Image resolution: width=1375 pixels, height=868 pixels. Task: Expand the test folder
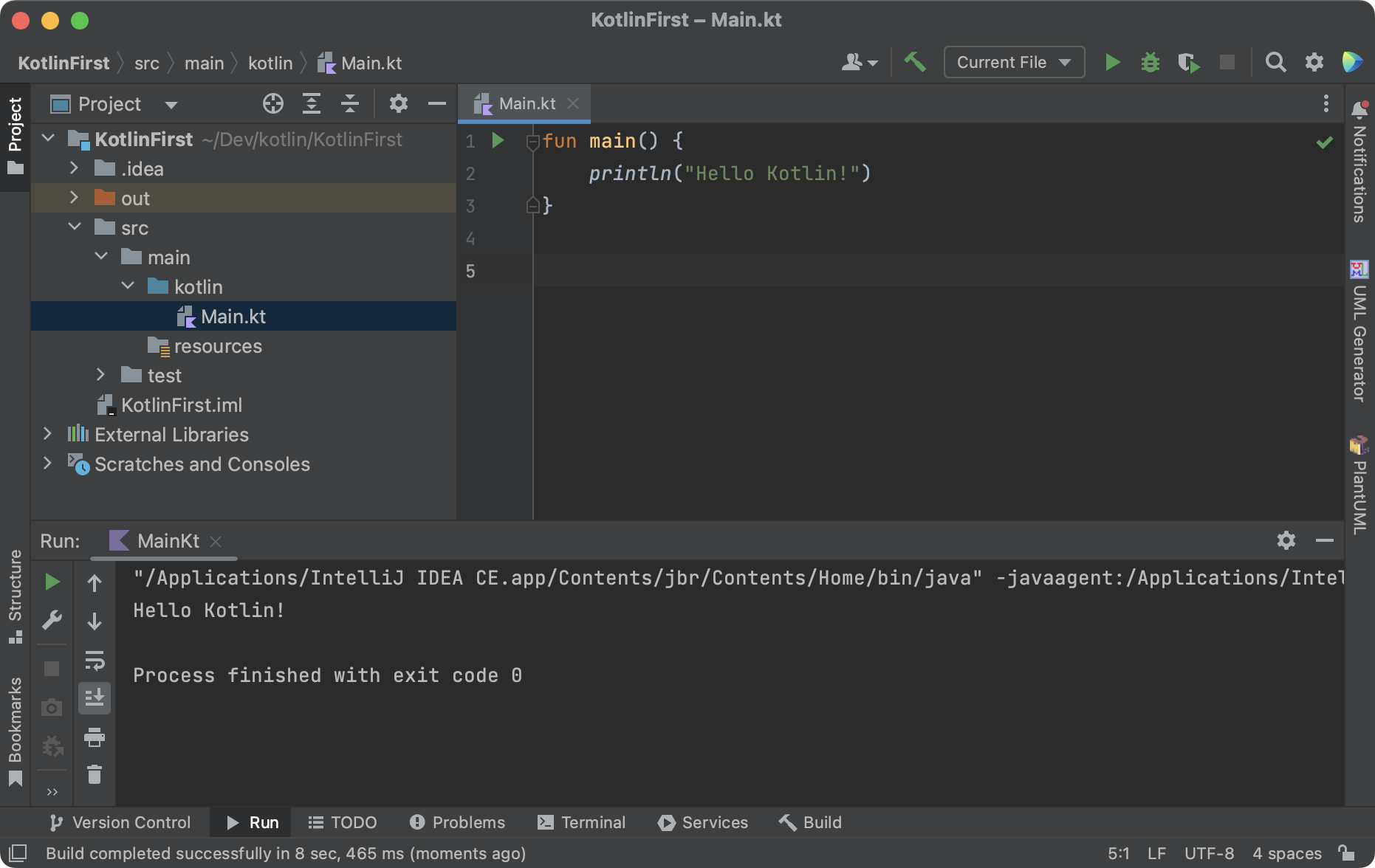100,375
